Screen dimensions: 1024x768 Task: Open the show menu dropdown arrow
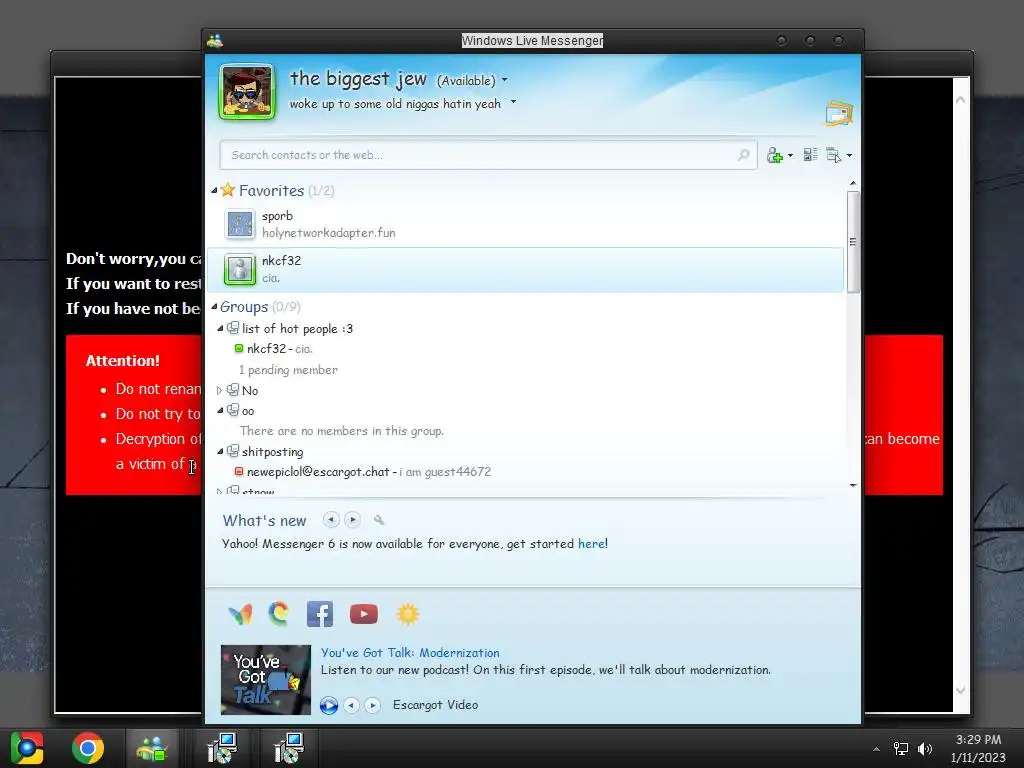pos(849,155)
